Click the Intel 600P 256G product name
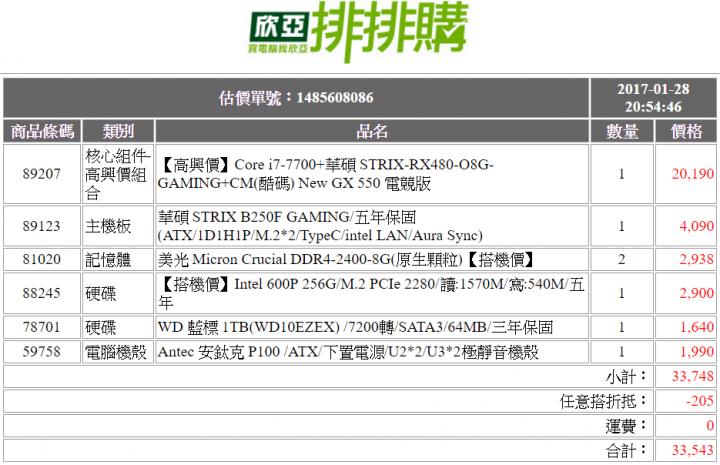This screenshot has height=465, width=720. (x=372, y=293)
